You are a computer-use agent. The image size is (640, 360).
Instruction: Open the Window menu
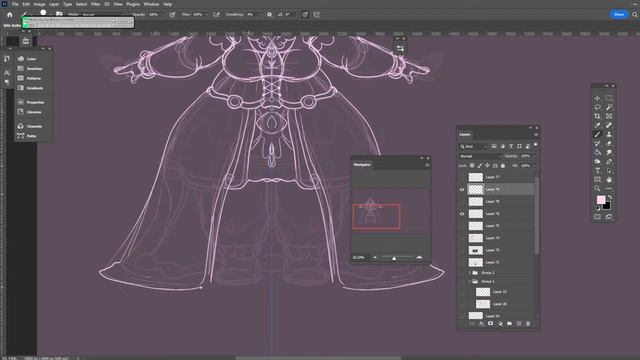pyautogui.click(x=151, y=4)
